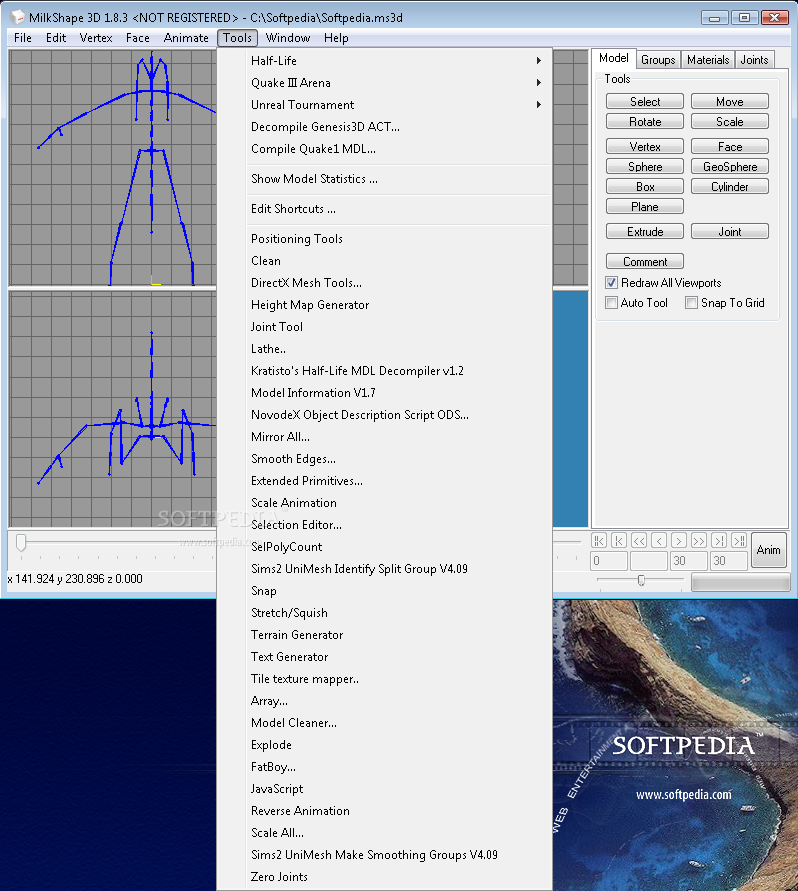The width and height of the screenshot is (798, 891).
Task: Expand the Quake III Arena submenu arrow
Action: [x=538, y=82]
